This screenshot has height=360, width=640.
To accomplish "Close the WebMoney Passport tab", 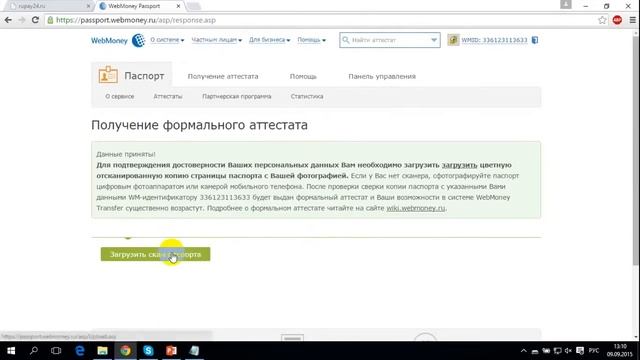I will (x=178, y=6).
